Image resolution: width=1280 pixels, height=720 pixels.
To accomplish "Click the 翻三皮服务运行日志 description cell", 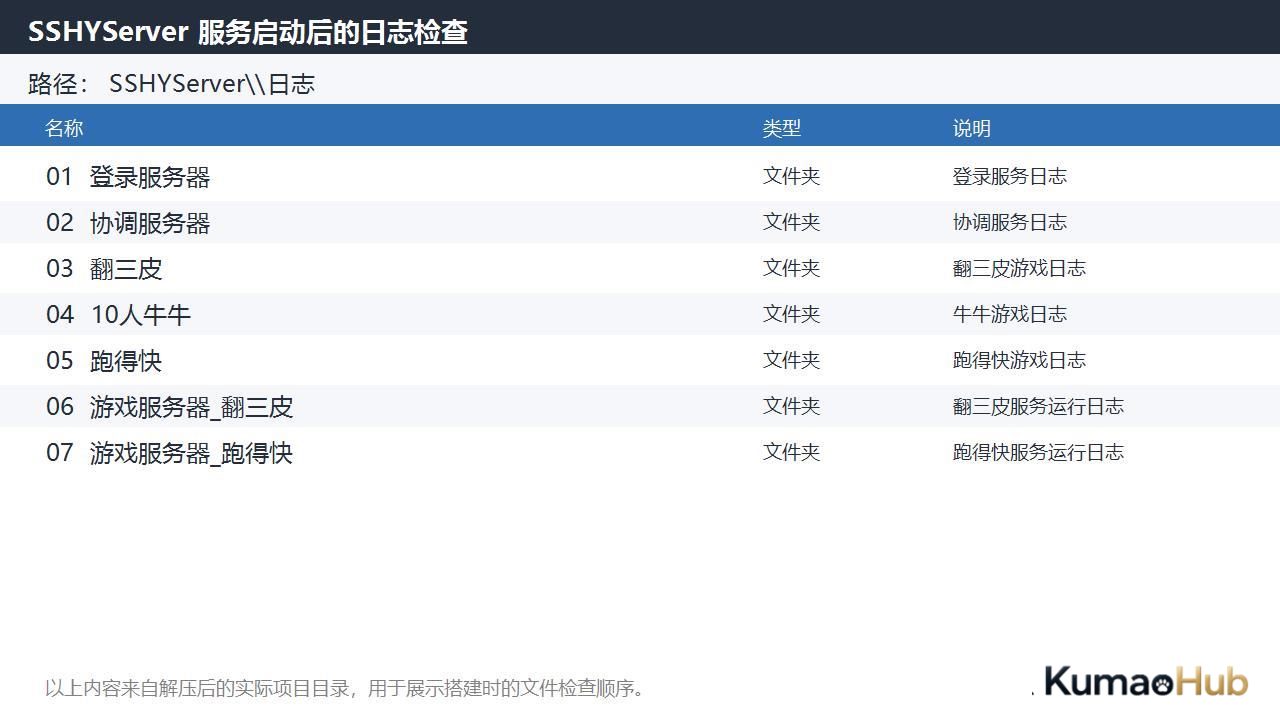I will 1038,406.
